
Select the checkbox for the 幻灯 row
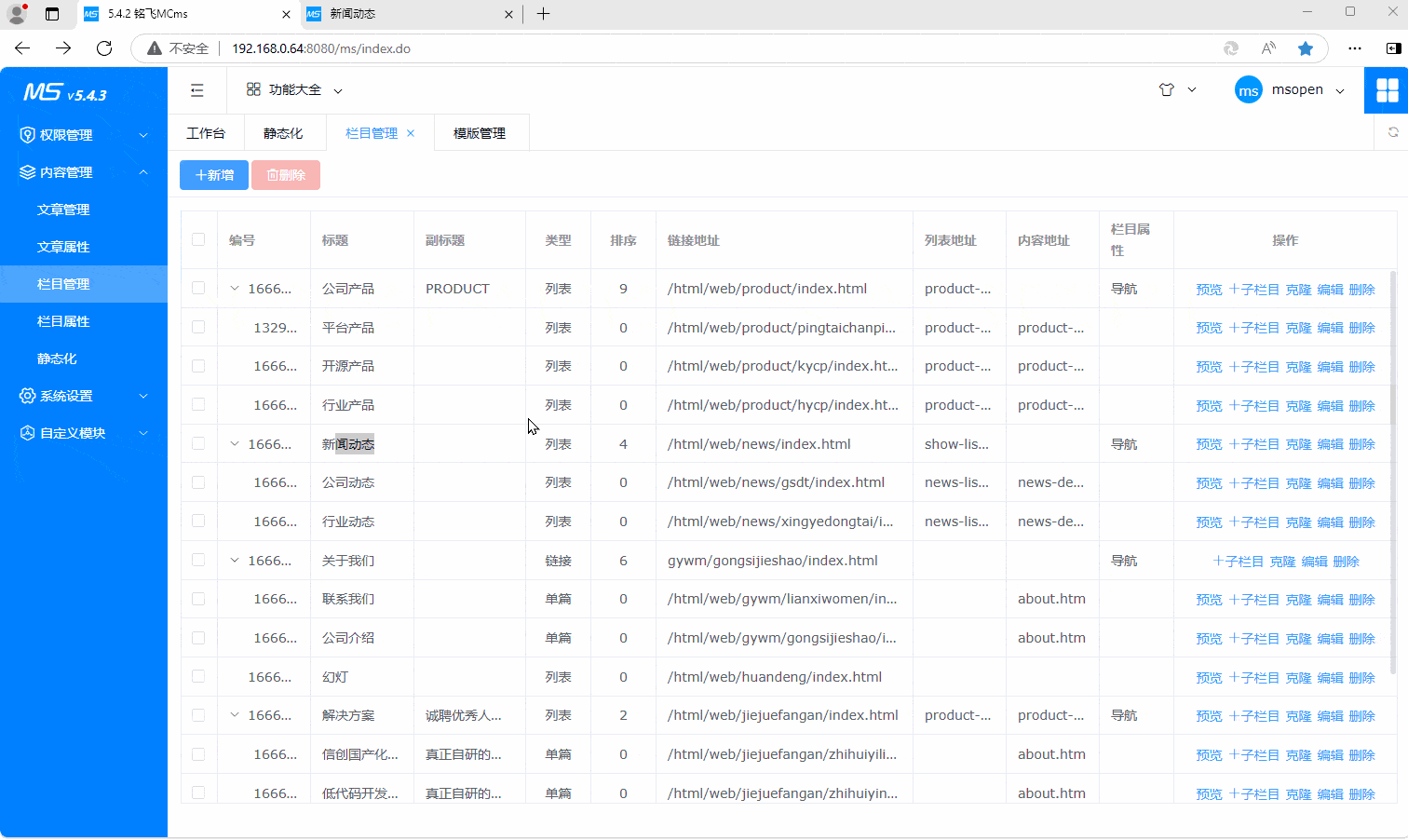(198, 677)
